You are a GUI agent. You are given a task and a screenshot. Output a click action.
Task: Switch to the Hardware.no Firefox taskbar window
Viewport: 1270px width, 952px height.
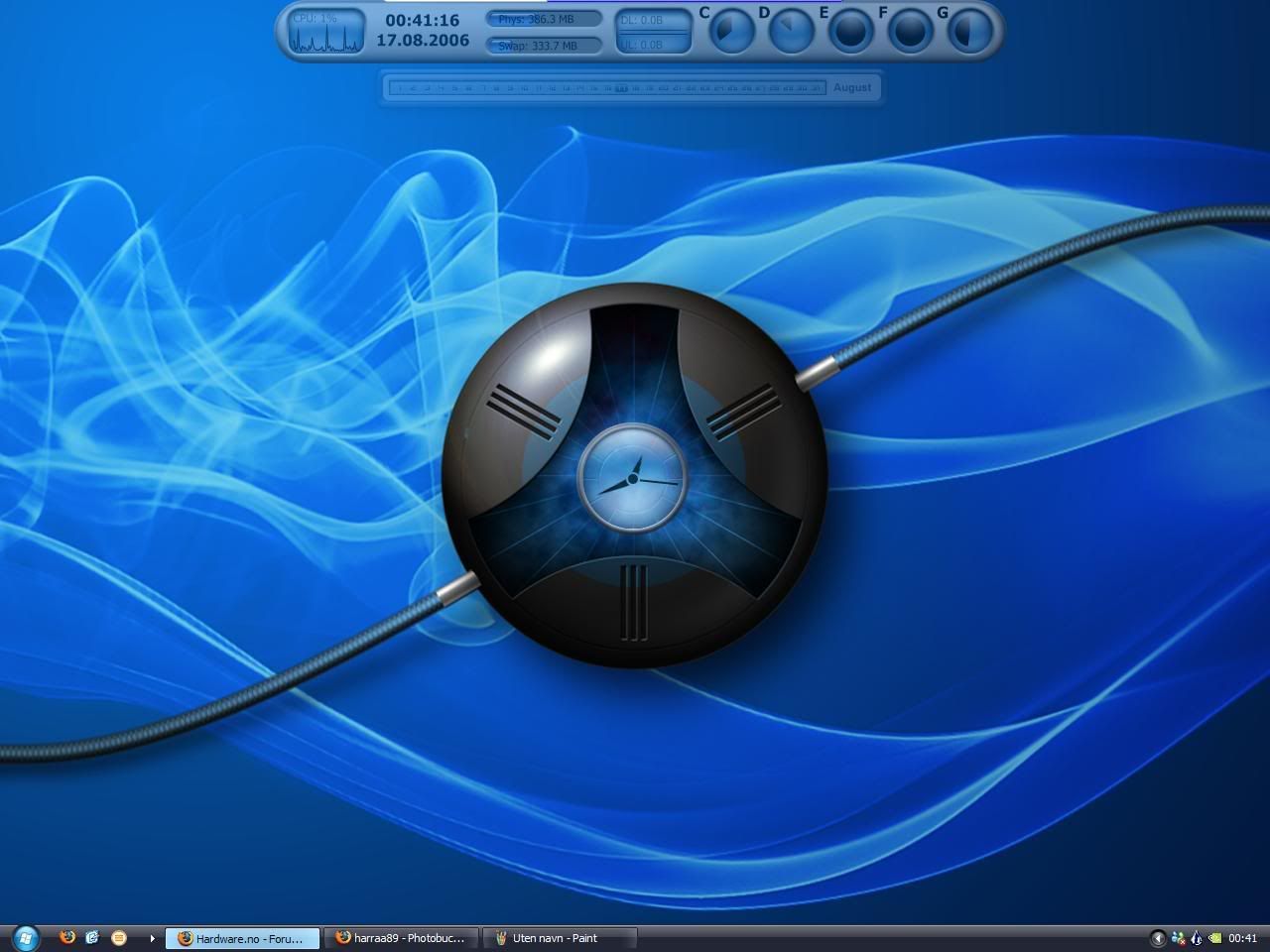click(243, 938)
